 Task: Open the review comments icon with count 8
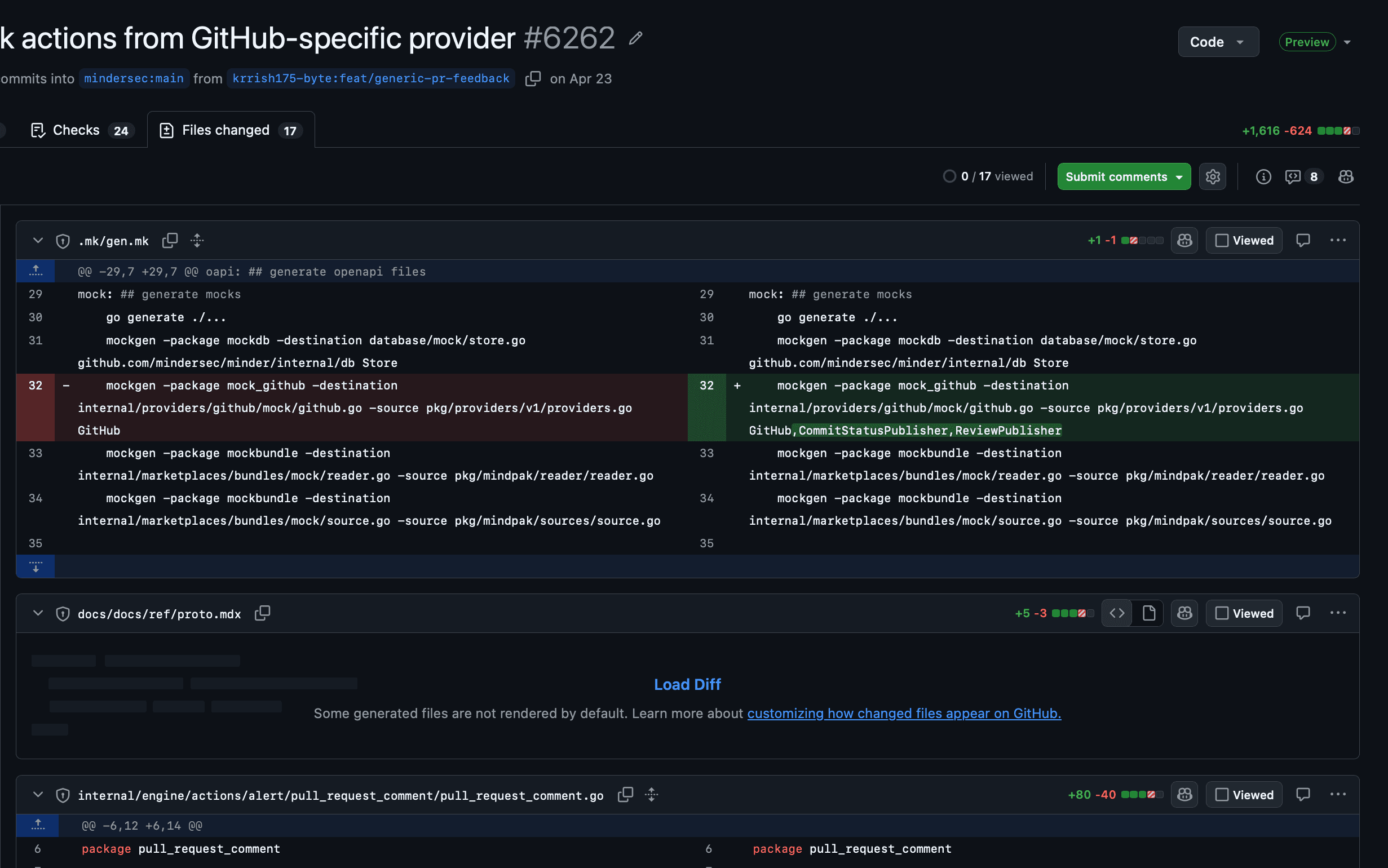pyautogui.click(x=1303, y=176)
